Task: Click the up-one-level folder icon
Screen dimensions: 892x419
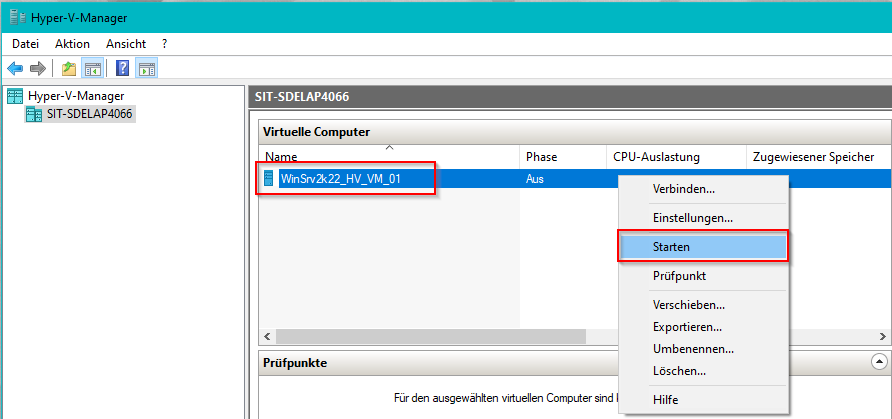Action: point(68,69)
